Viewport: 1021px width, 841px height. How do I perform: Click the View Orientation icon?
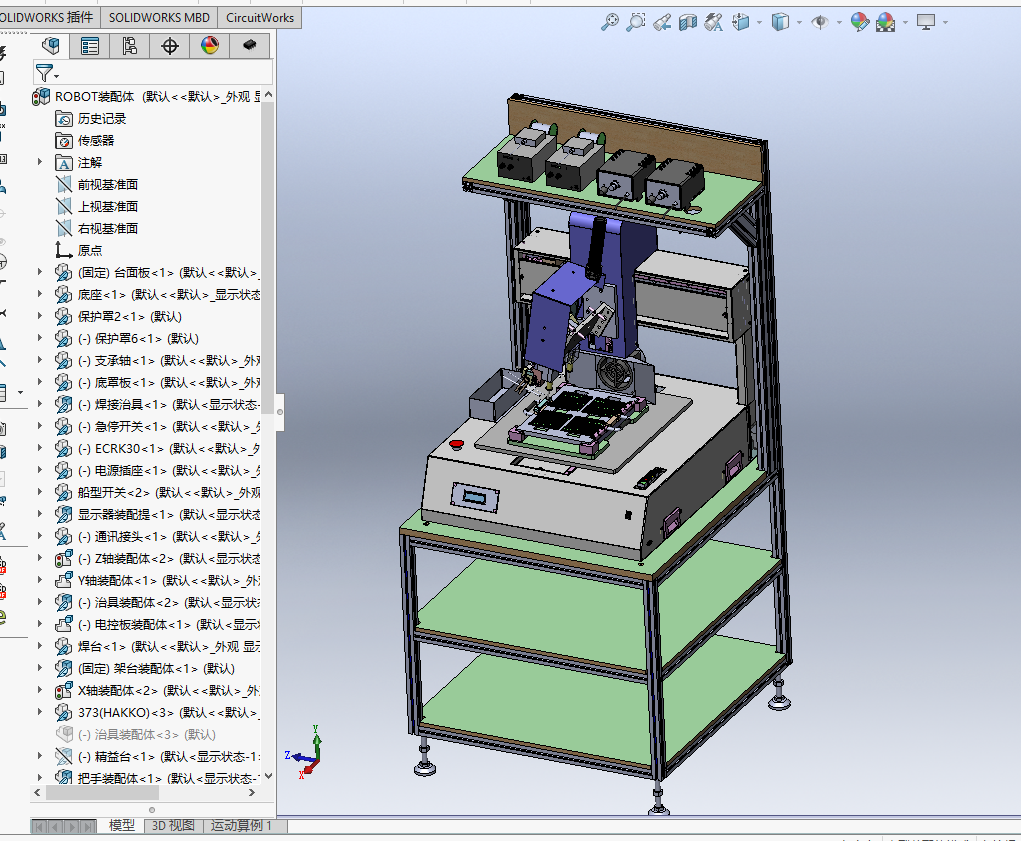coord(740,22)
